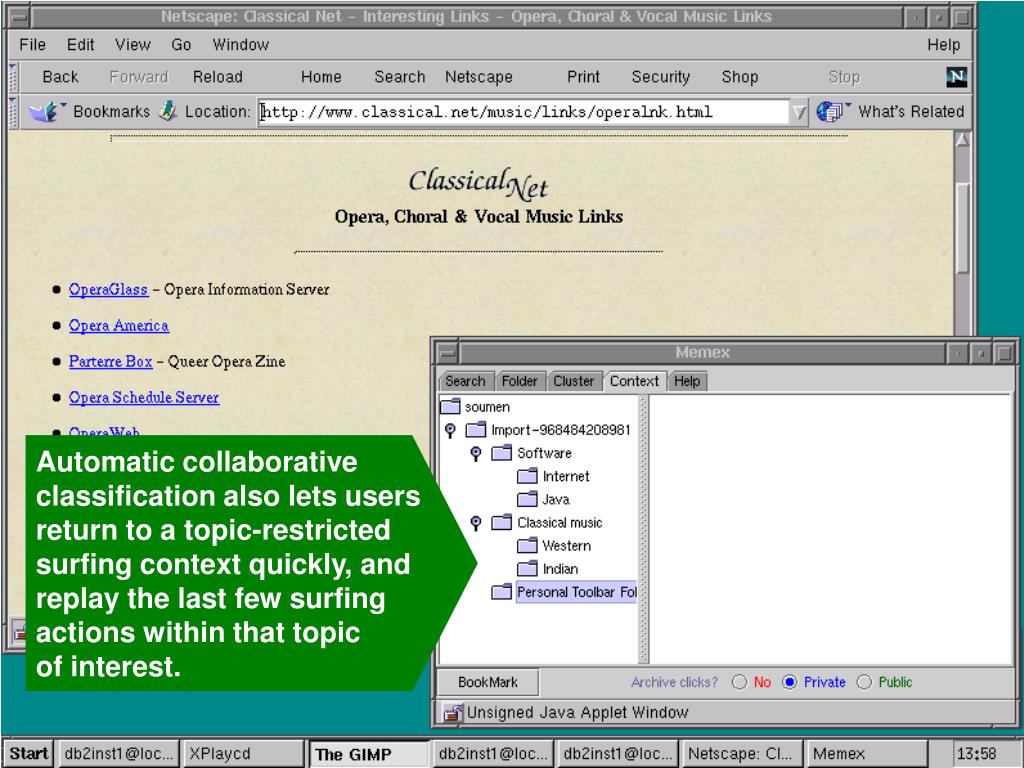Open the Window menu

click(240, 44)
